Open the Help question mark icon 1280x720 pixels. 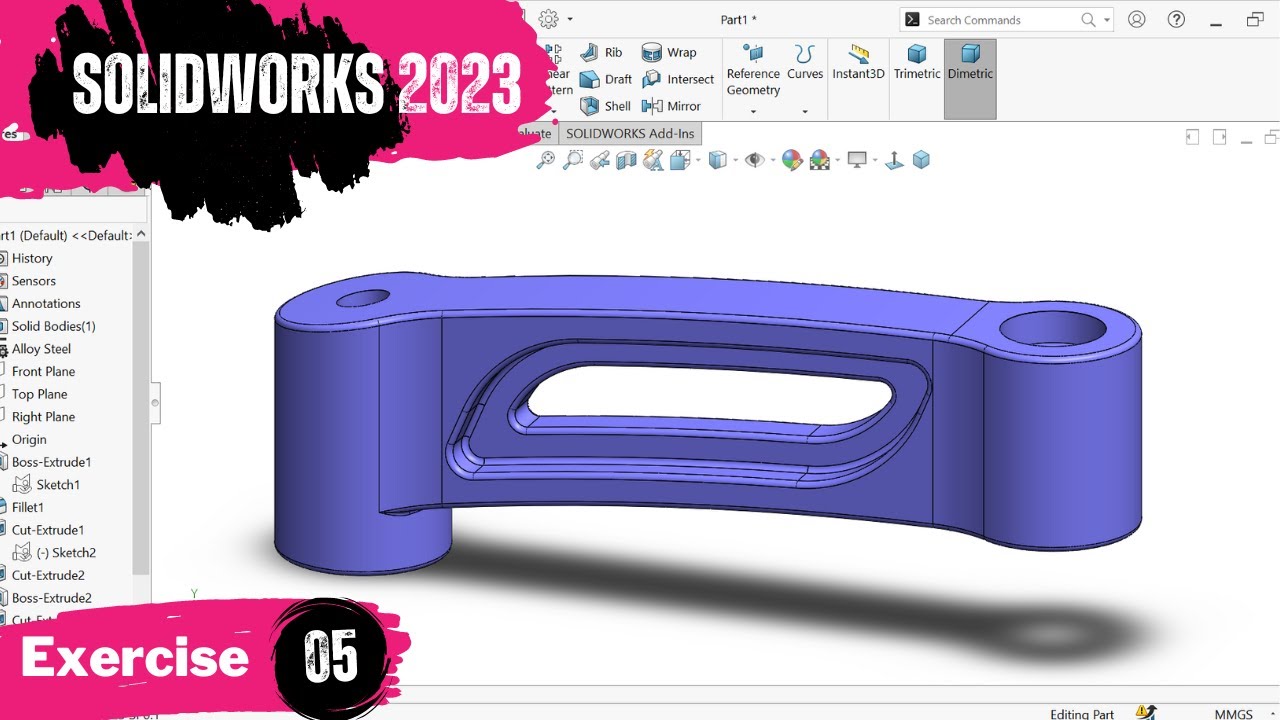1177,19
